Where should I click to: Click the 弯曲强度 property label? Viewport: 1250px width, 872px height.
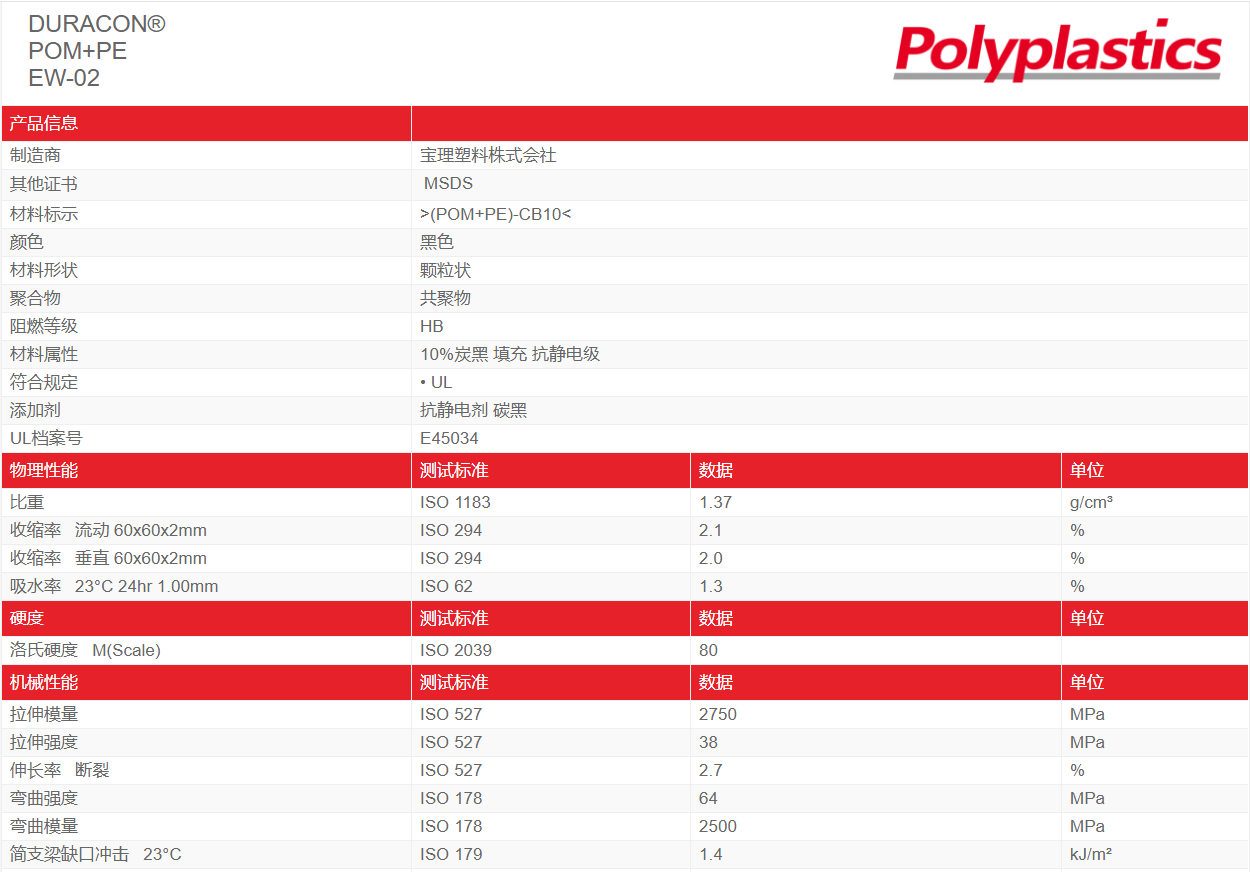pos(44,798)
